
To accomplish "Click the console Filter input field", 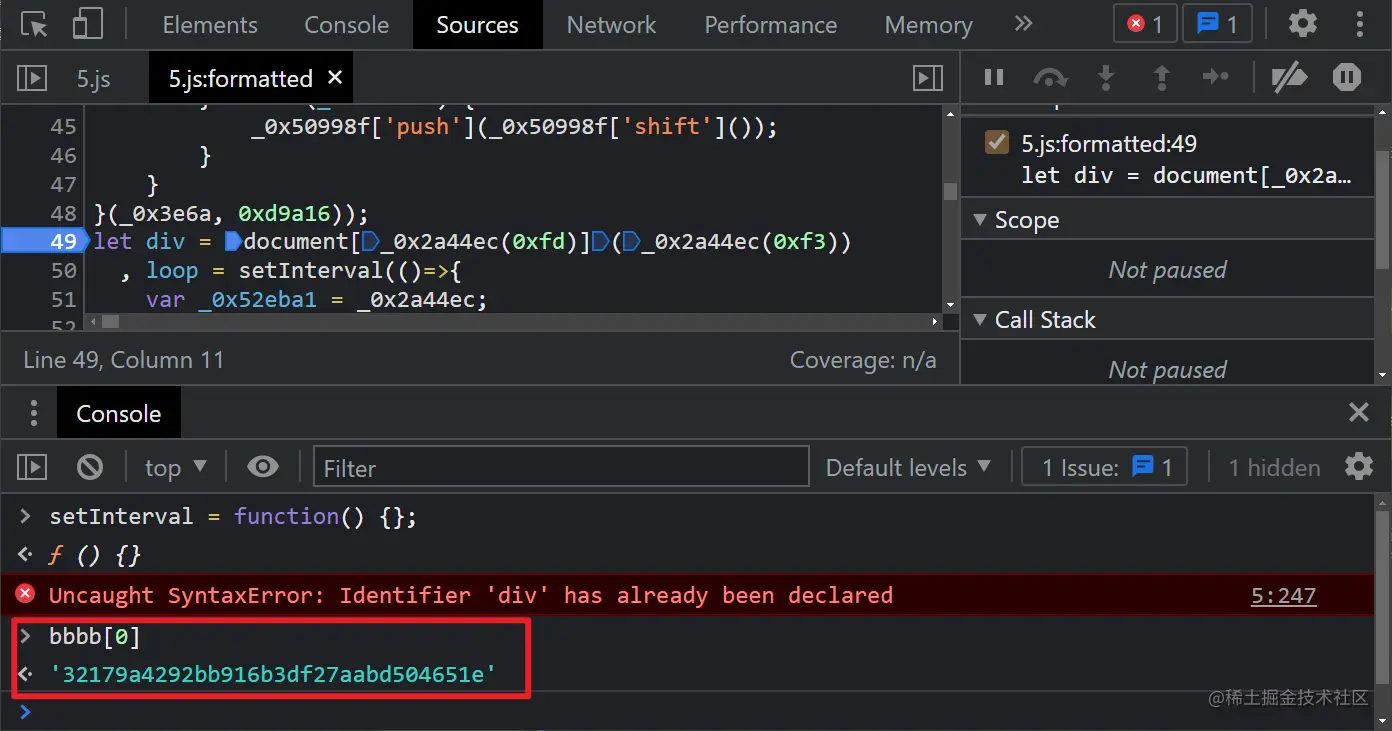I will 561,467.
